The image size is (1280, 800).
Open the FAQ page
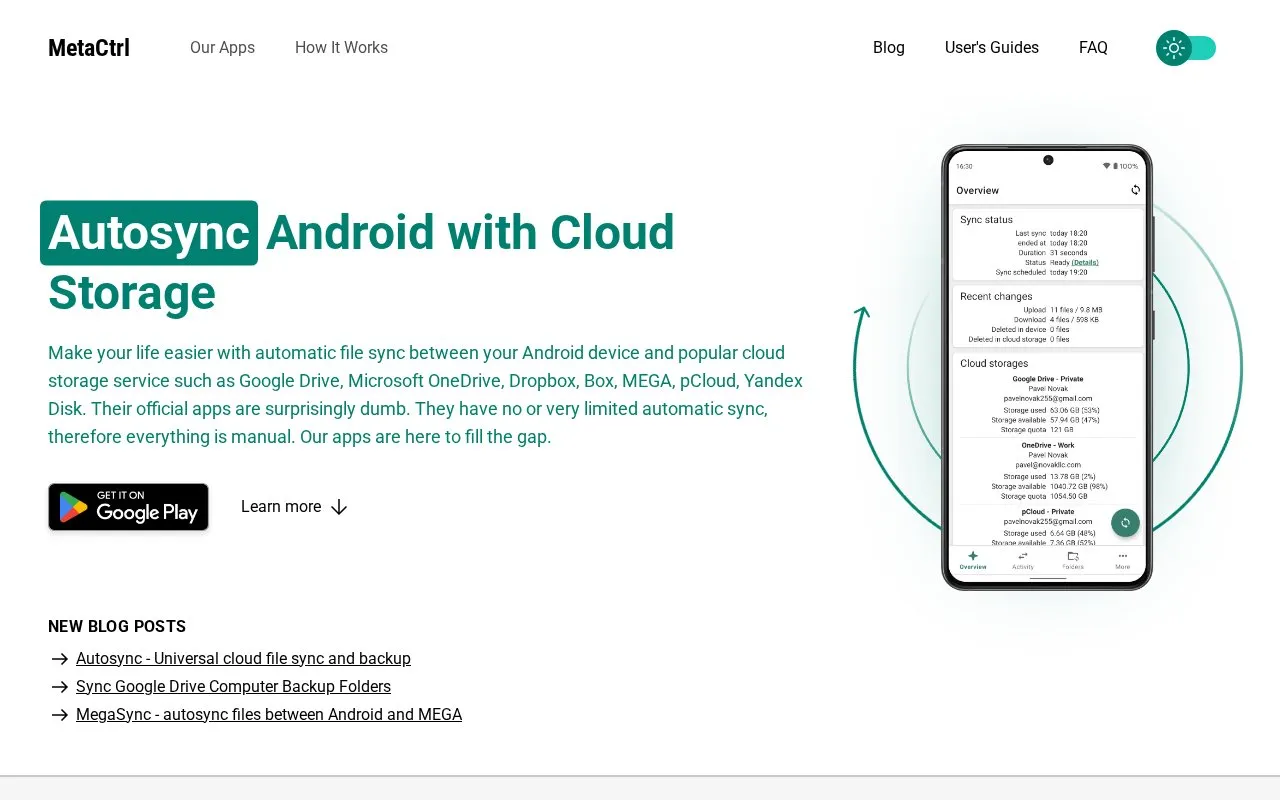[x=1093, y=48]
